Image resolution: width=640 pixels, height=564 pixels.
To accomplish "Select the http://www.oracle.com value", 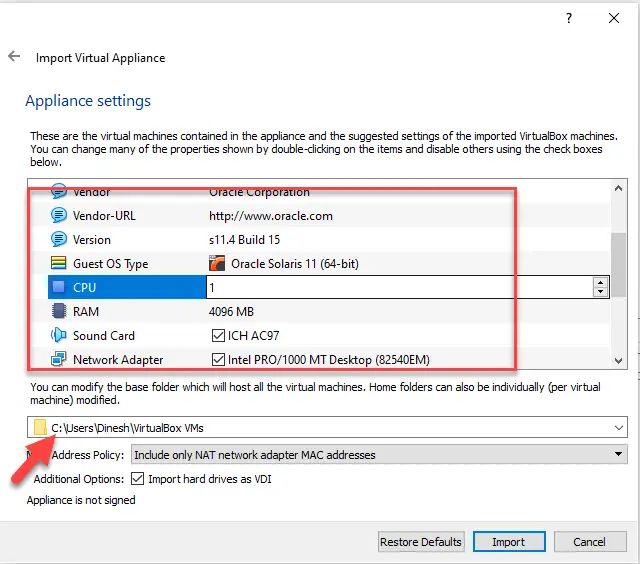I will coord(271,216).
